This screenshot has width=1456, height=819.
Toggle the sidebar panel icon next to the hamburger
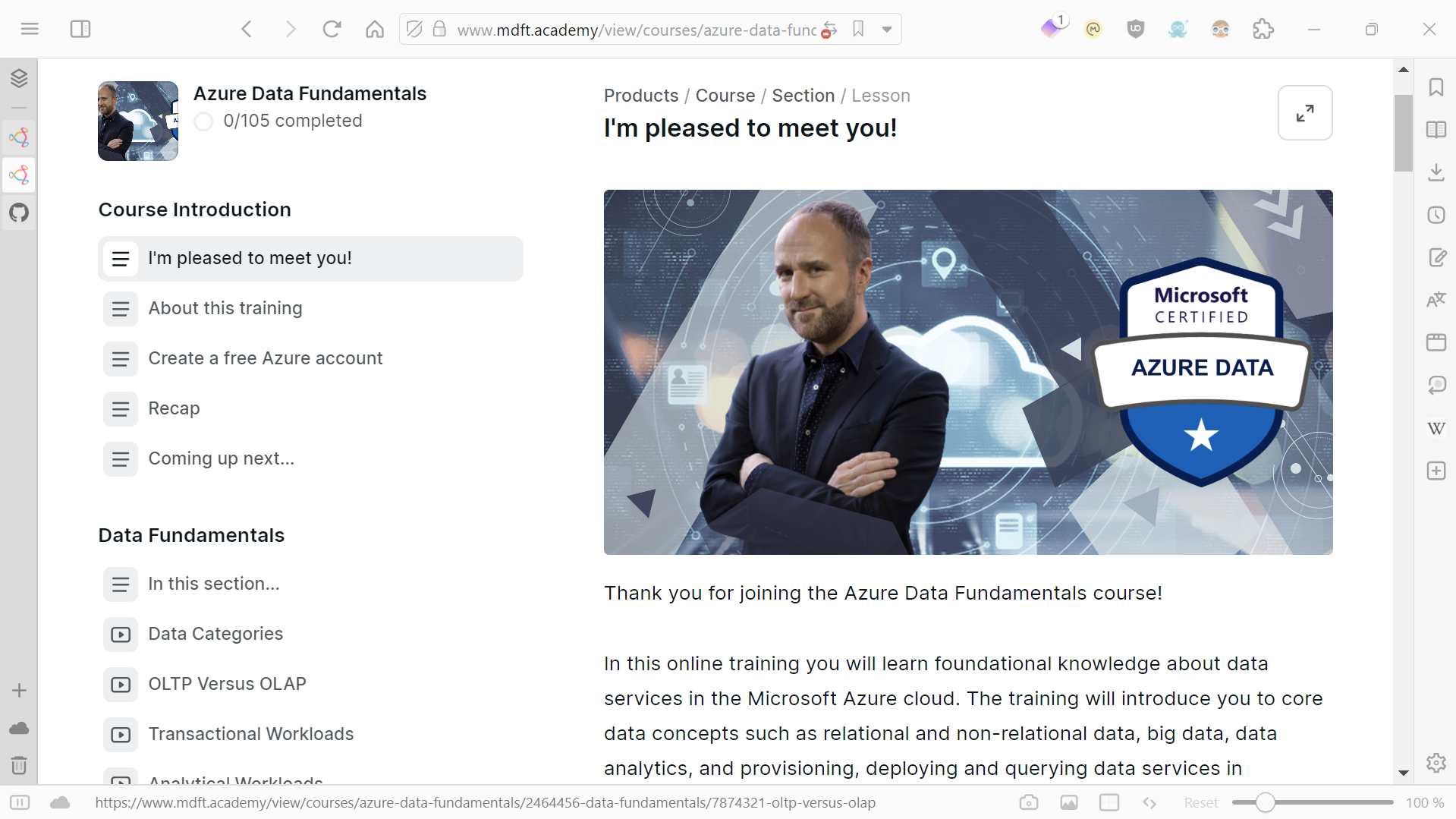(80, 29)
